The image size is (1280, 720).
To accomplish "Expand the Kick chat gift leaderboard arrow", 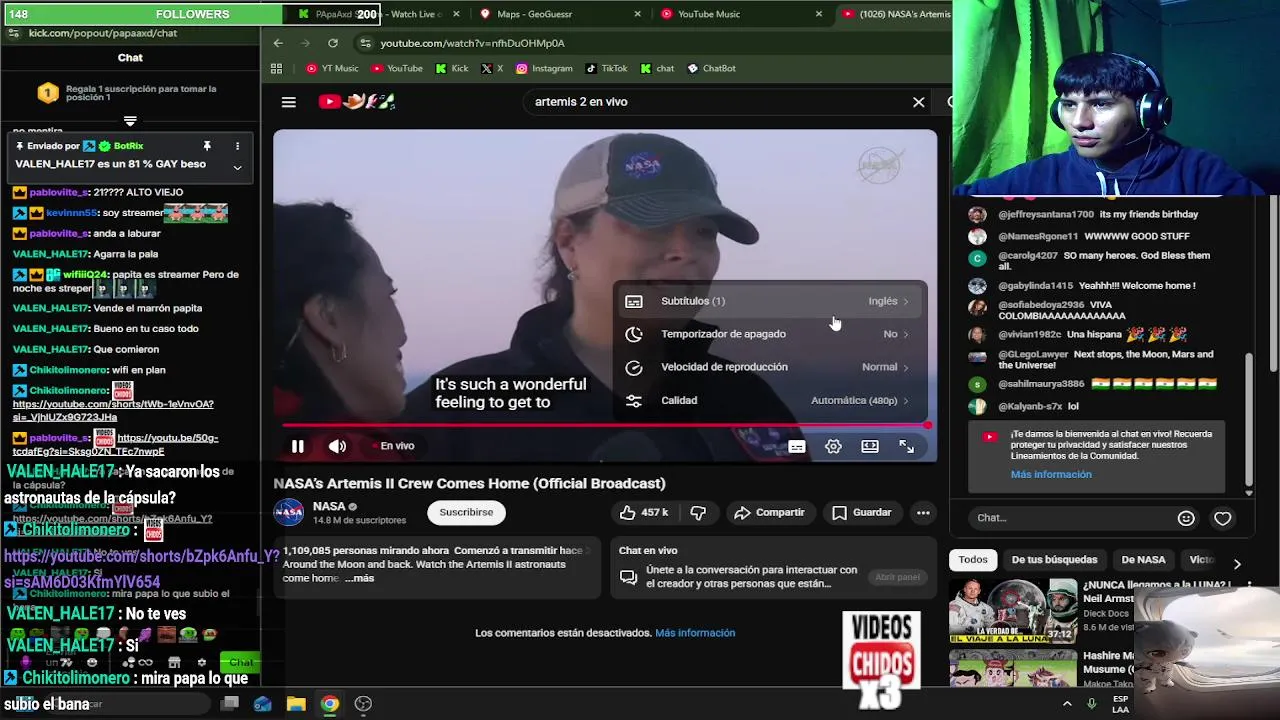I will (130, 121).
